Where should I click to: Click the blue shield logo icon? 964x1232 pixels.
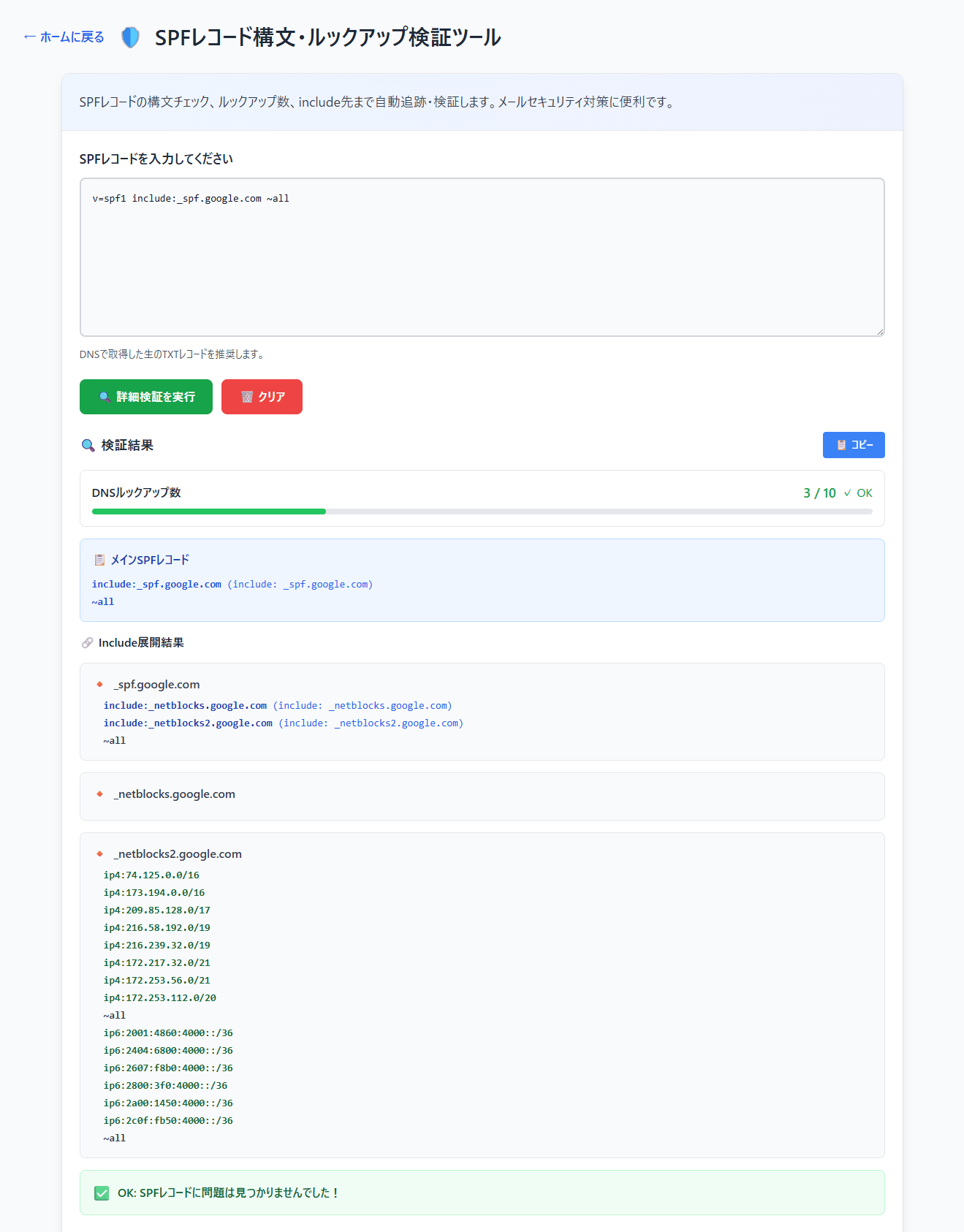(130, 37)
